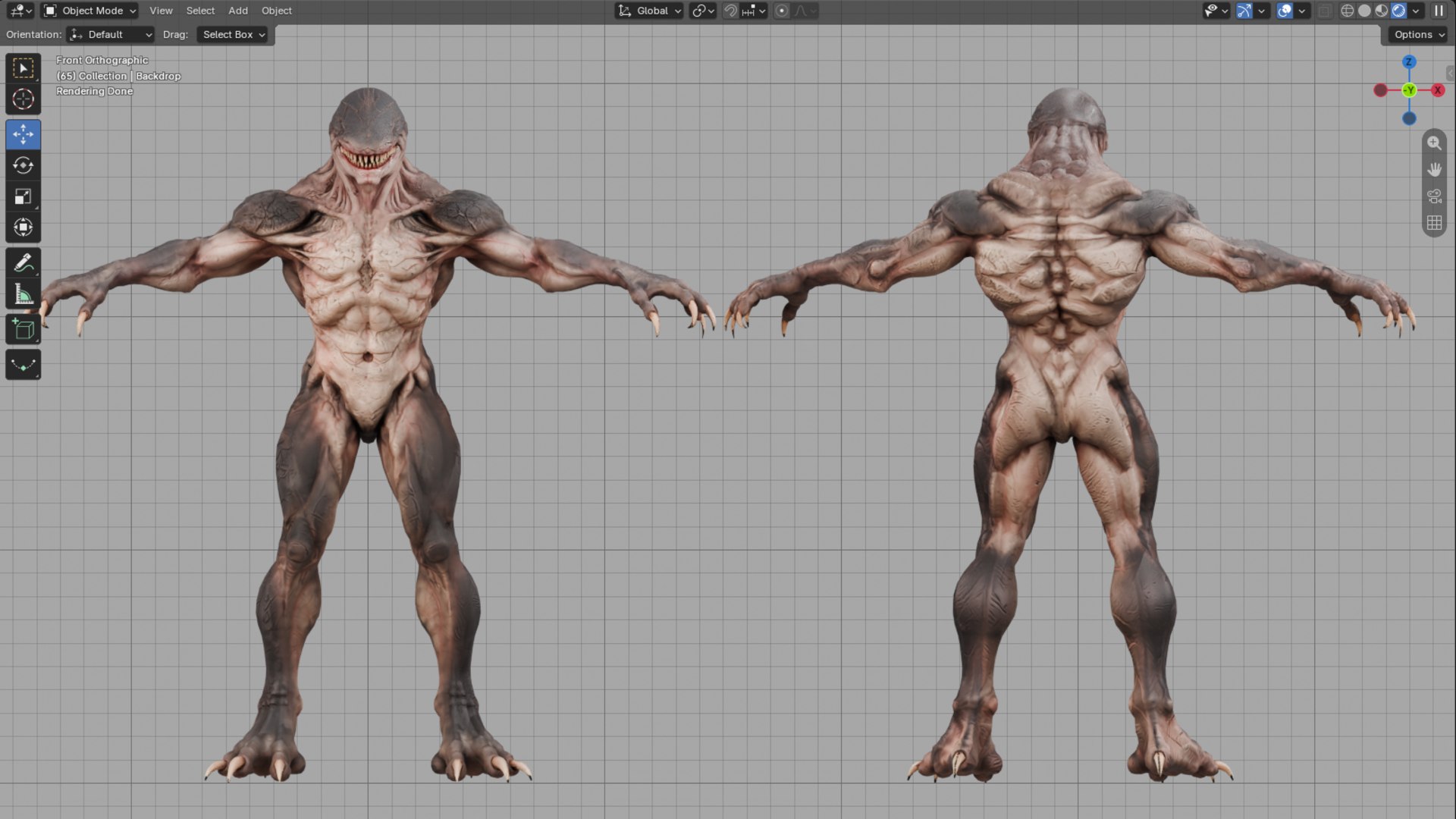The width and height of the screenshot is (1456, 819).
Task: Toggle viewport gizmos button
Action: pyautogui.click(x=1244, y=11)
